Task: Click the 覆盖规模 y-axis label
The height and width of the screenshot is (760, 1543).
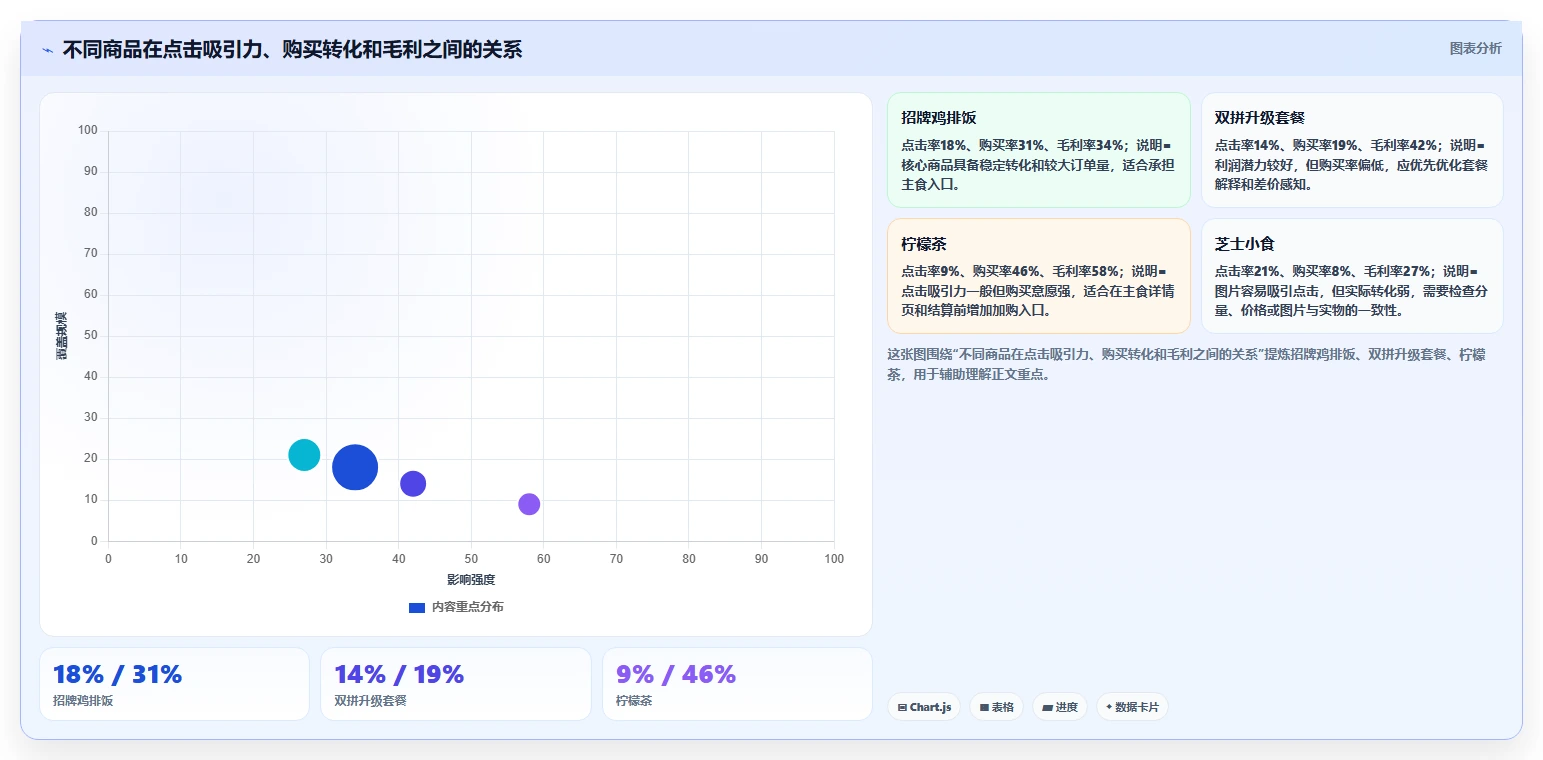Action: 62,336
